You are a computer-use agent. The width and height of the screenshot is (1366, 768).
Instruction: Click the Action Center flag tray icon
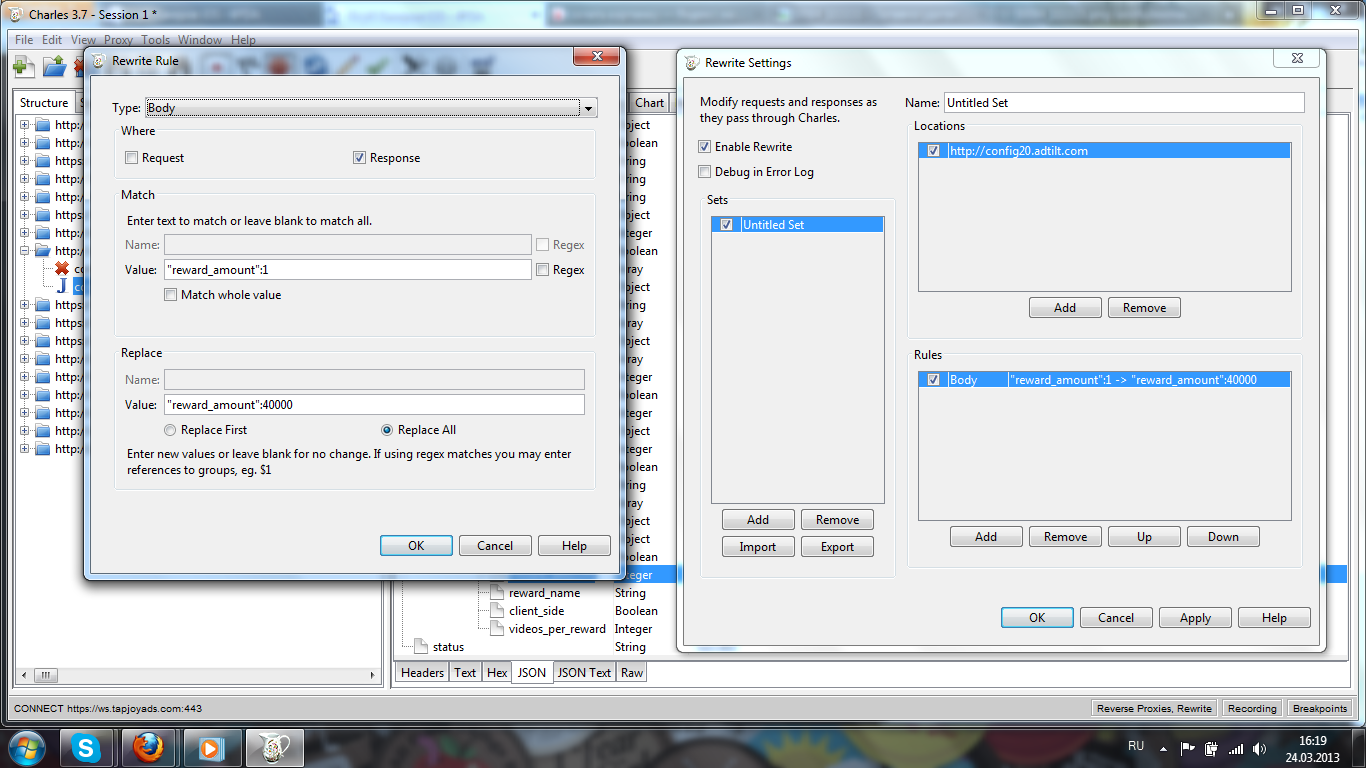pyautogui.click(x=1188, y=748)
